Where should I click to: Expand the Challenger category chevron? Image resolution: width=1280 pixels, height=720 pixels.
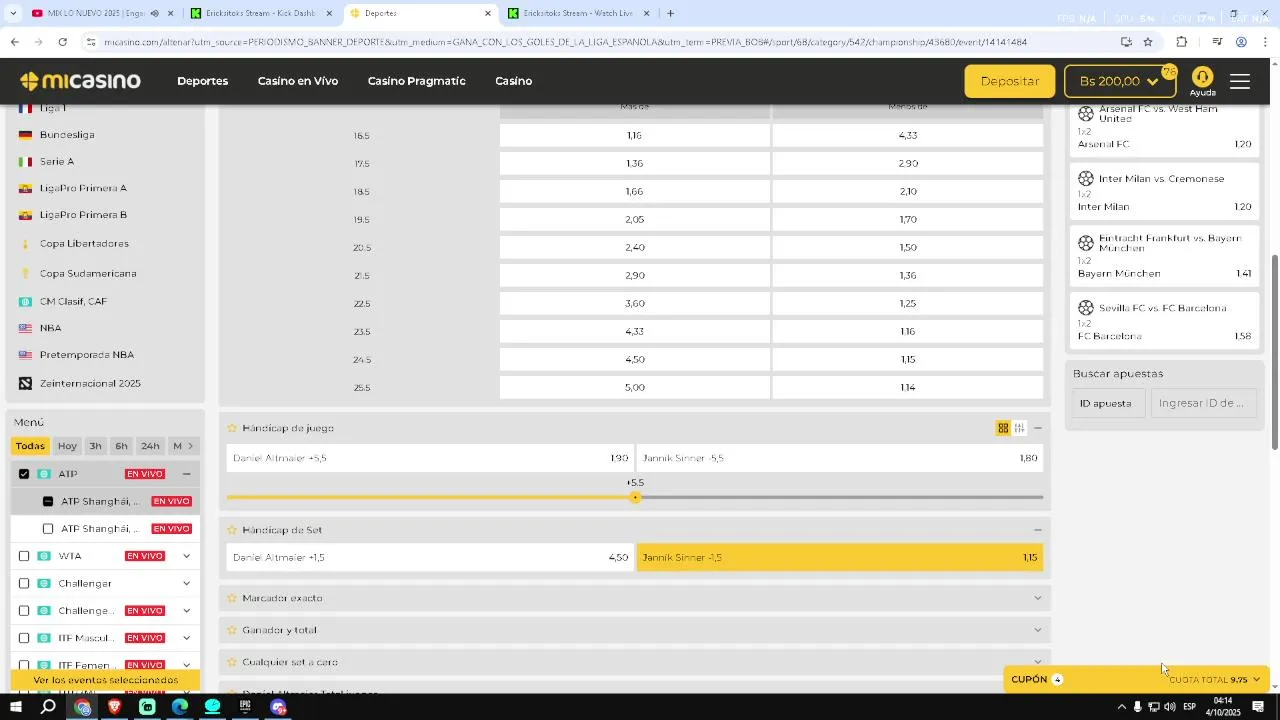click(187, 583)
